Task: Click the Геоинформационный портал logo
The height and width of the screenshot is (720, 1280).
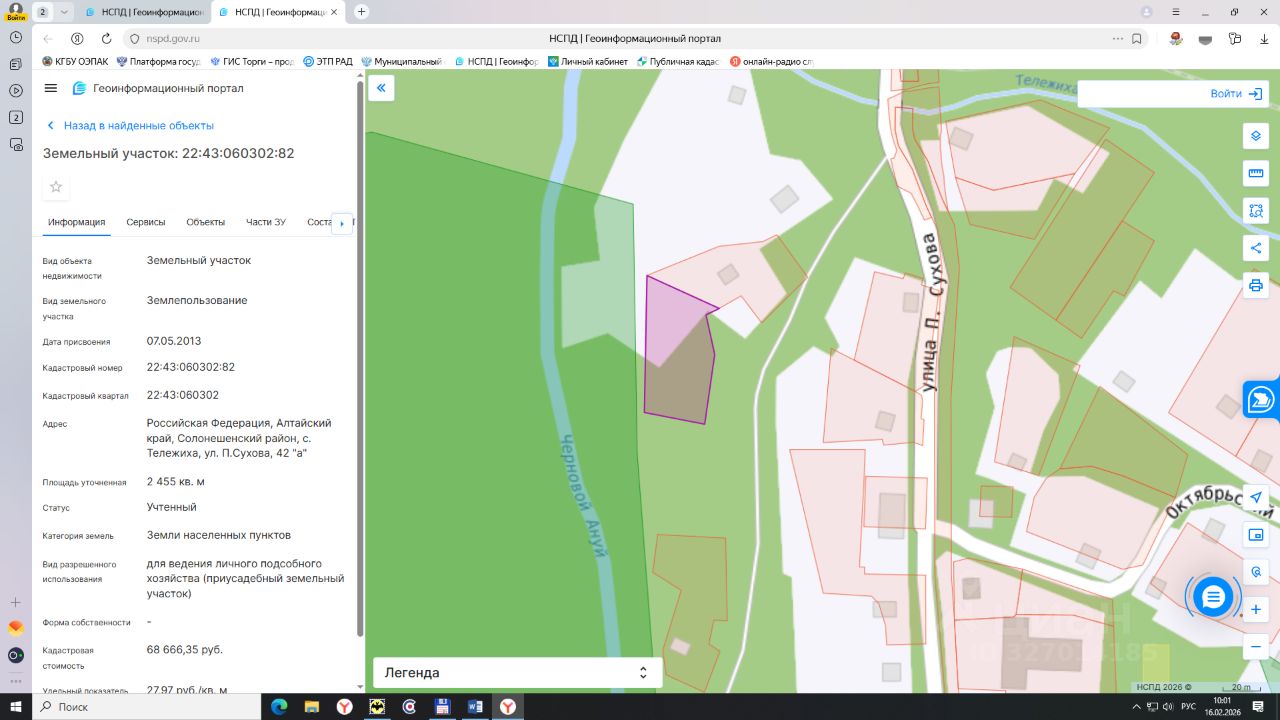Action: tap(158, 88)
